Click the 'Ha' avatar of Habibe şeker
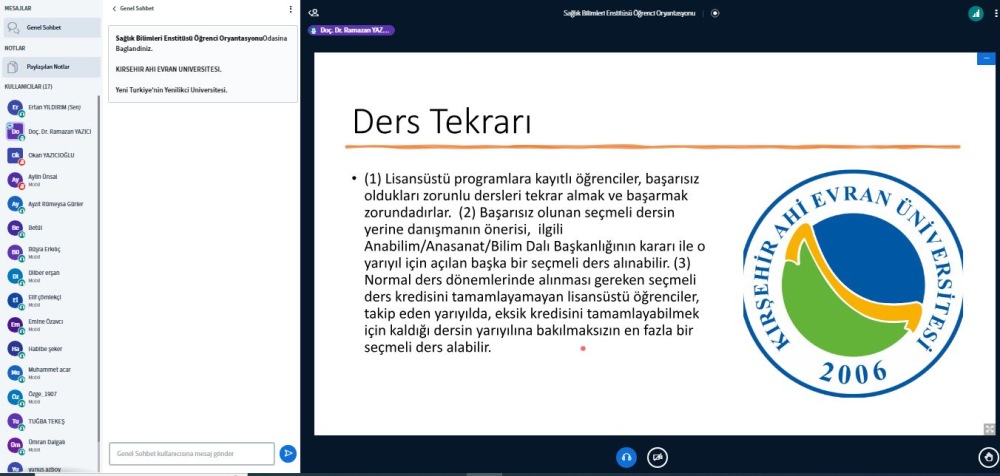Image resolution: width=1000 pixels, height=476 pixels. click(15, 348)
